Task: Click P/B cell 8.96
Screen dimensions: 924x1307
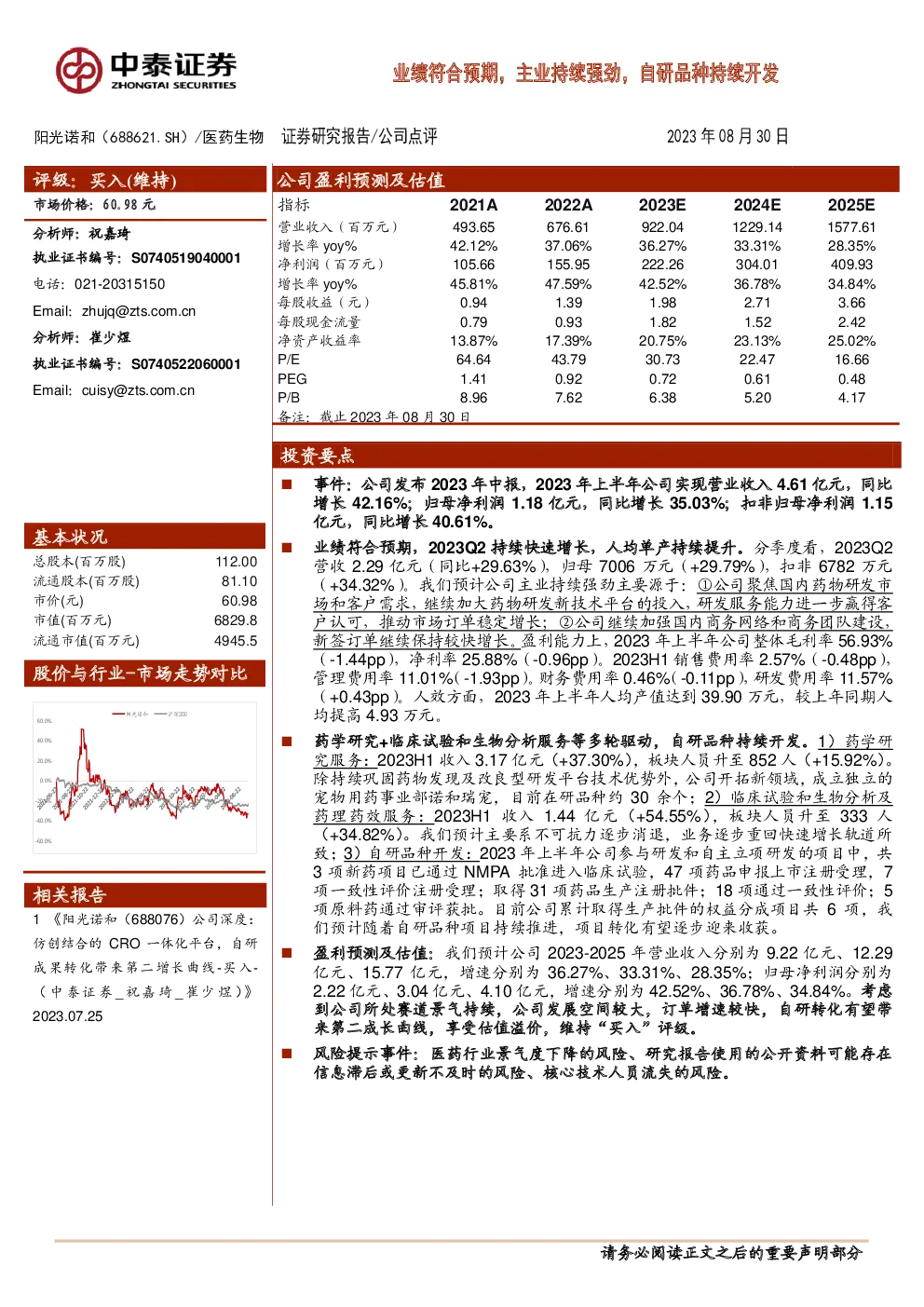Action: tap(473, 398)
